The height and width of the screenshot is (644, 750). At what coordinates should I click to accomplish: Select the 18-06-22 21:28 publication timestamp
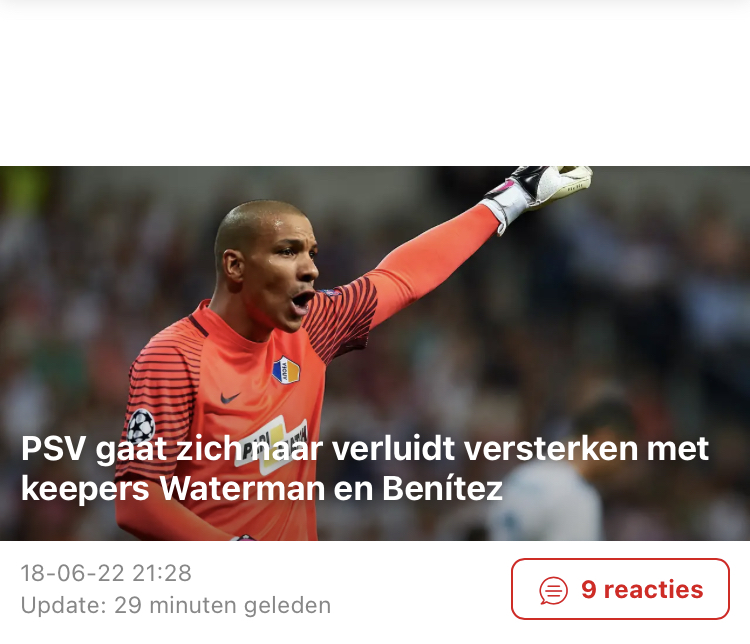106,573
